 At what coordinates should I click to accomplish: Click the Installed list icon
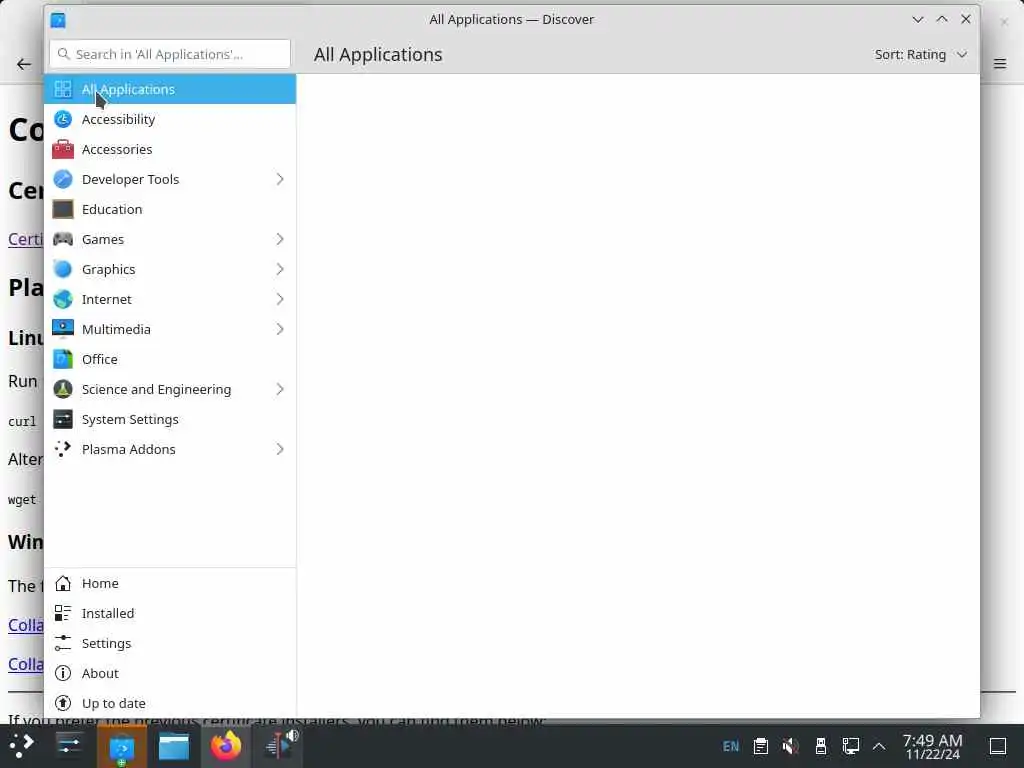pos(63,613)
